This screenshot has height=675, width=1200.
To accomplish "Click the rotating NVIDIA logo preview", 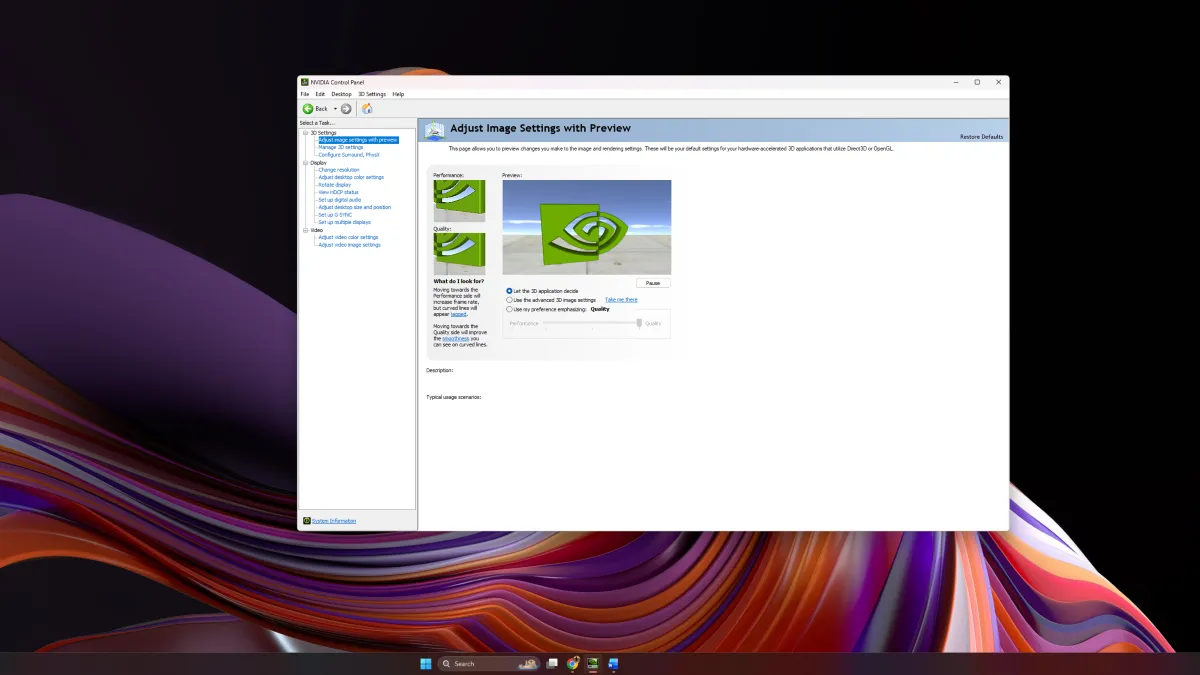I will pos(587,227).
